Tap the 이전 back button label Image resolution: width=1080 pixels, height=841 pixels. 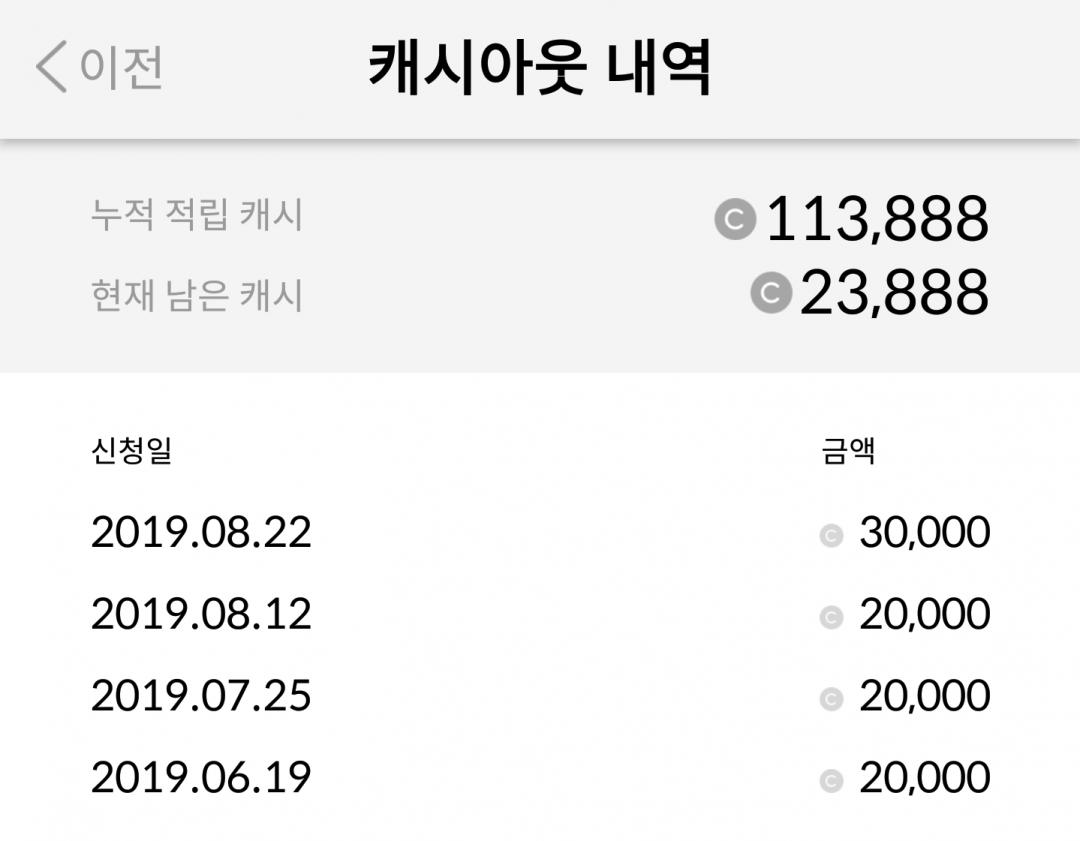pos(121,68)
